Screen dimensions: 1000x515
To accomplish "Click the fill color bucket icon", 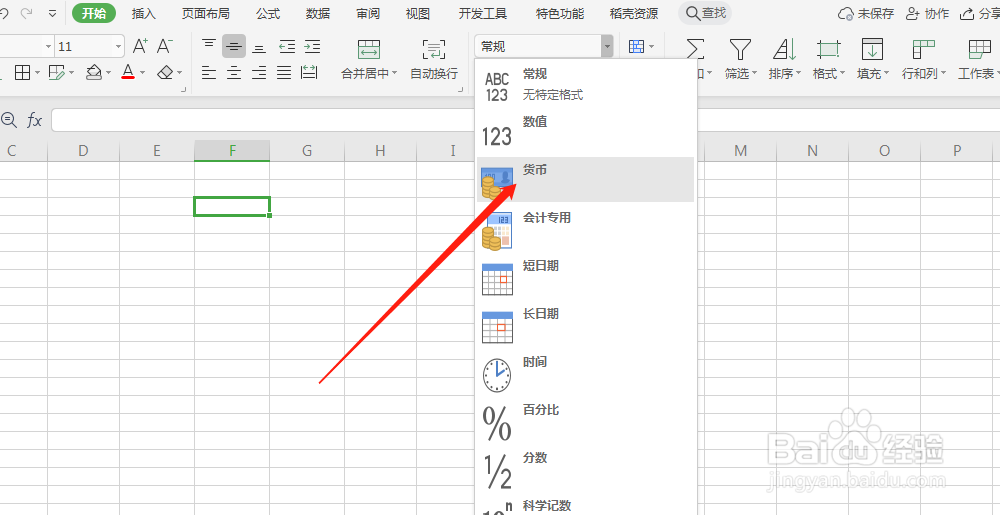I will coord(94,73).
